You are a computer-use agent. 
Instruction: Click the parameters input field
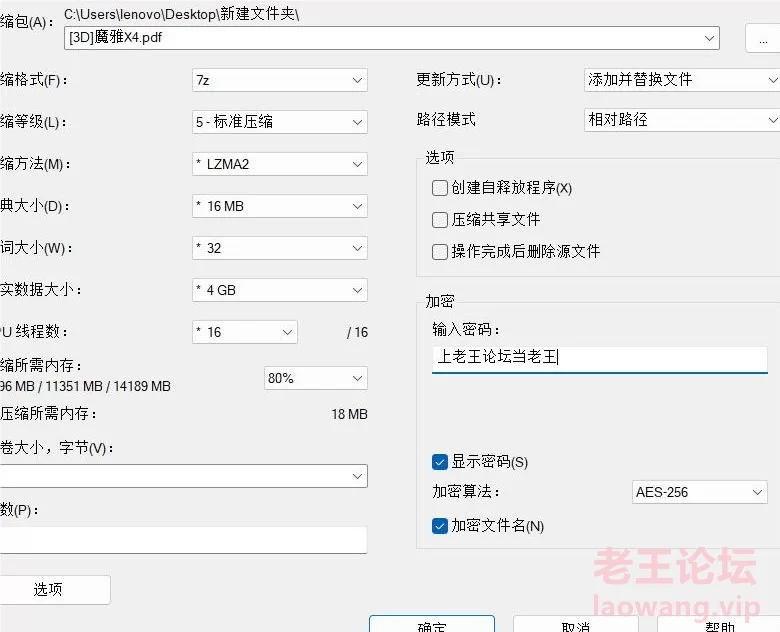click(184, 540)
